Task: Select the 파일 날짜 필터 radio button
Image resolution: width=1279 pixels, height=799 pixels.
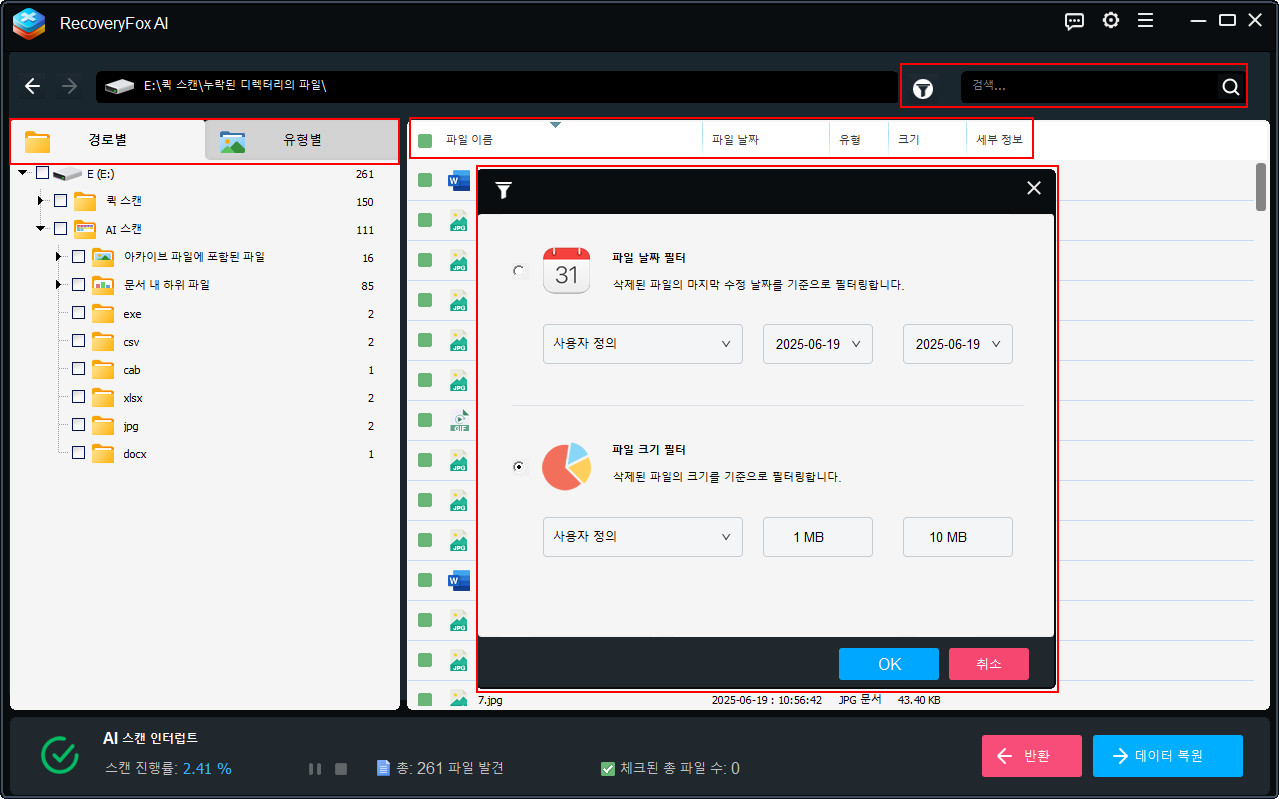Action: [x=518, y=270]
